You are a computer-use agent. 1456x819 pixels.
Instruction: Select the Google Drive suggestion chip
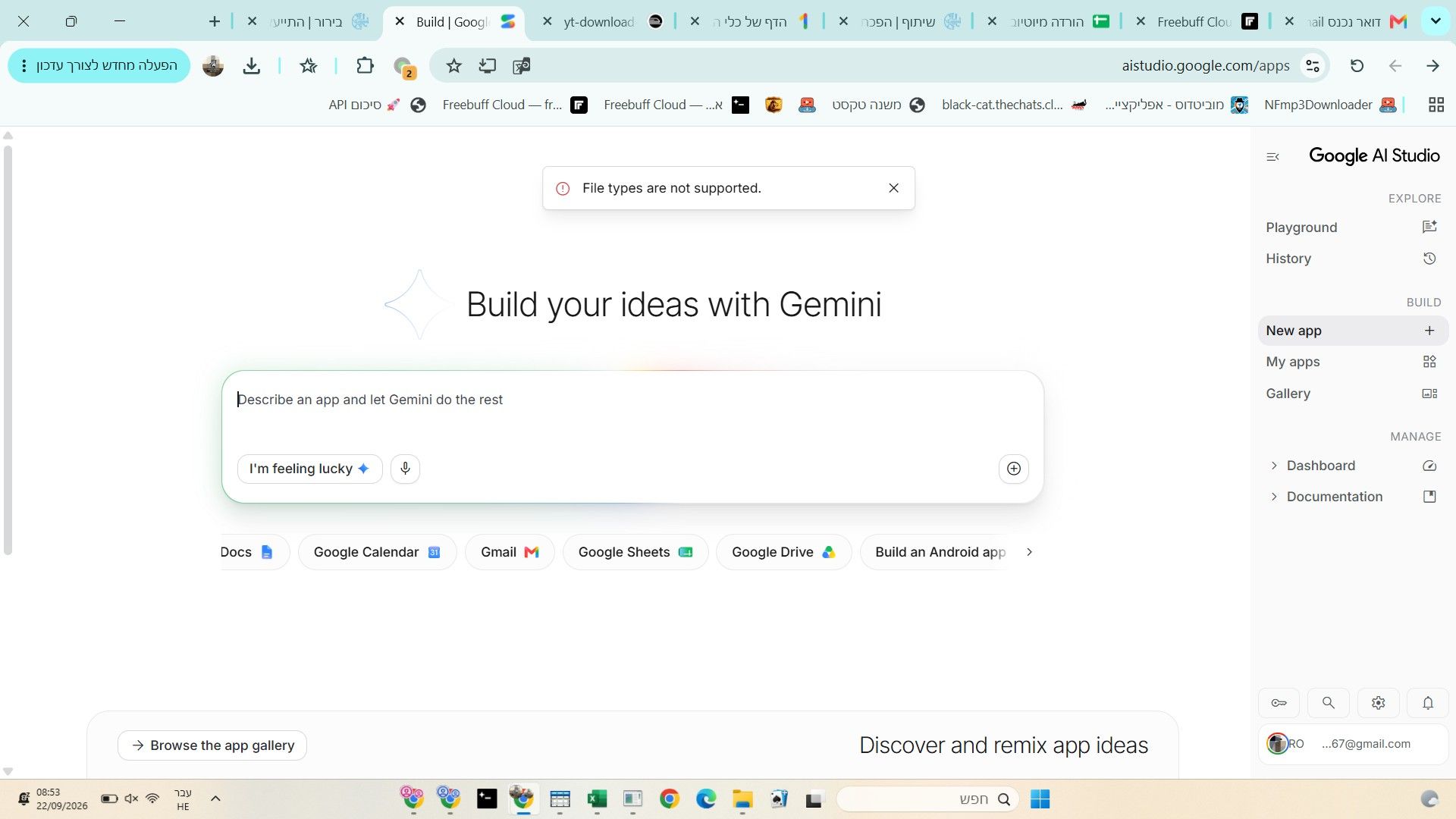pyautogui.click(x=784, y=552)
